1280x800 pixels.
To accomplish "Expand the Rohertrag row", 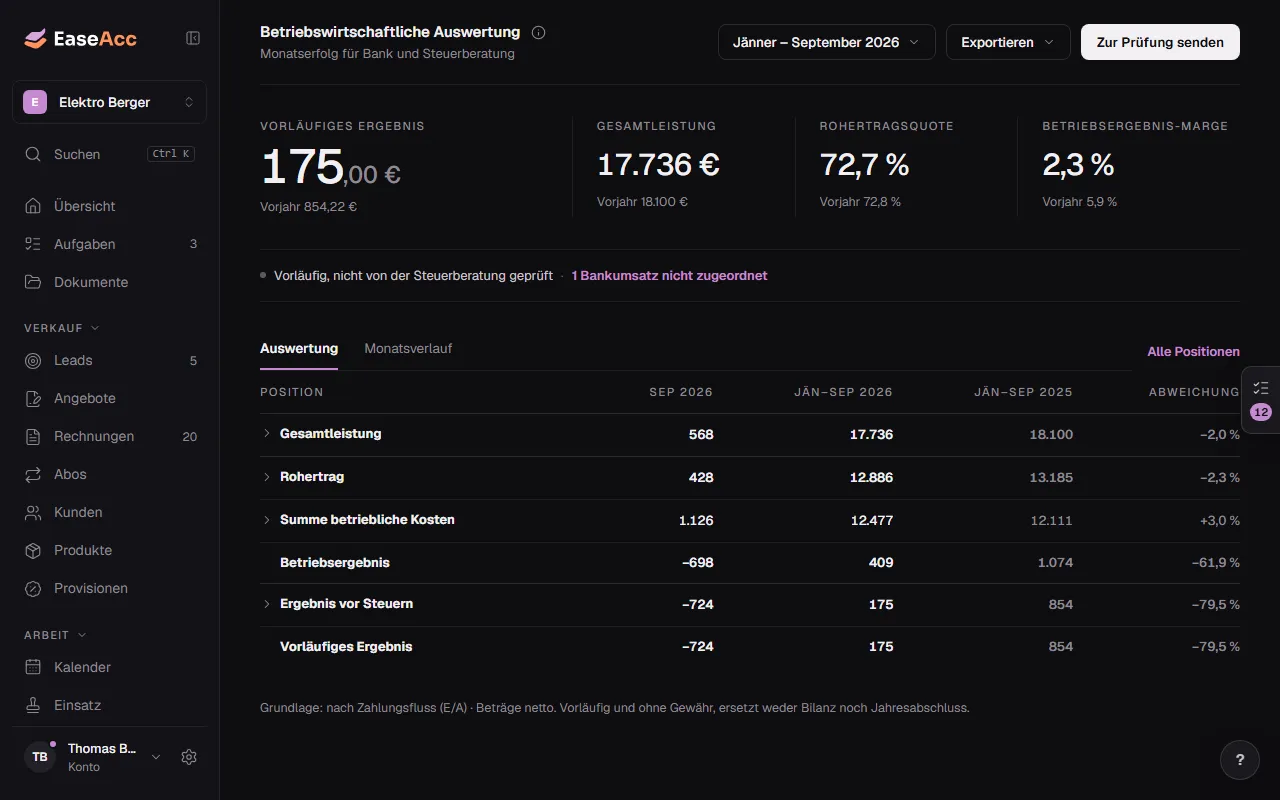I will click(267, 477).
